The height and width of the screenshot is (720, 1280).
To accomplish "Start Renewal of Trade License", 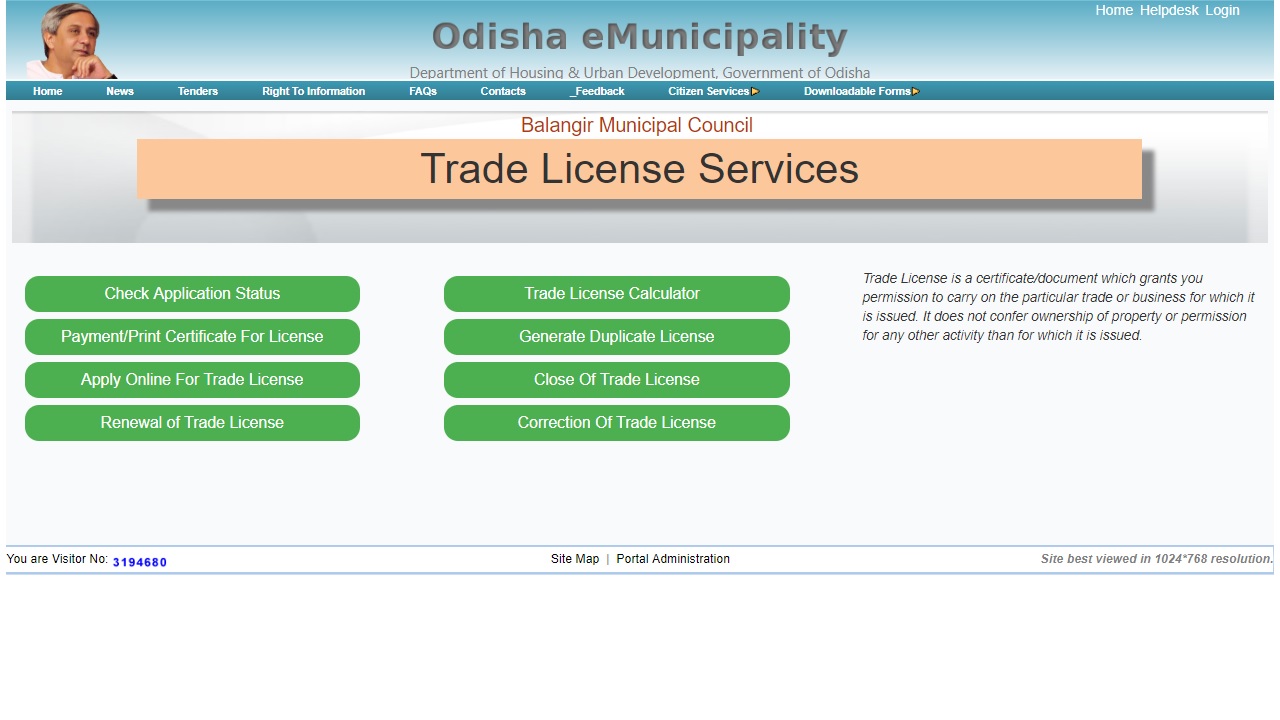I will [x=192, y=423].
